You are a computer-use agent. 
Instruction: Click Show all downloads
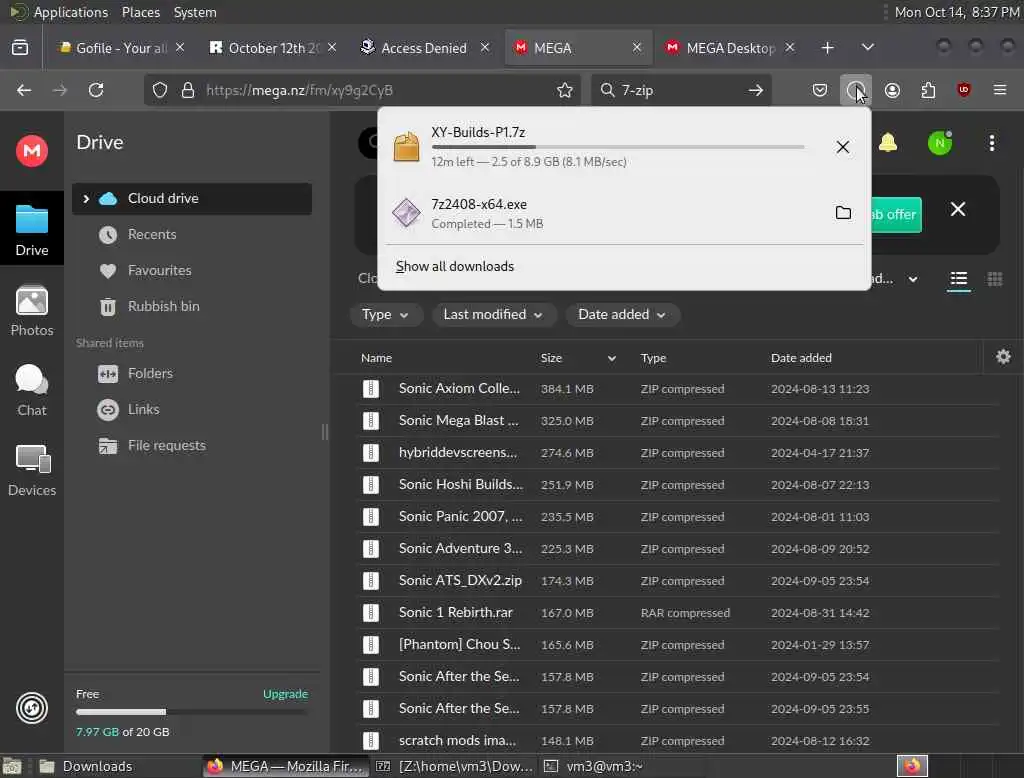coord(455,267)
